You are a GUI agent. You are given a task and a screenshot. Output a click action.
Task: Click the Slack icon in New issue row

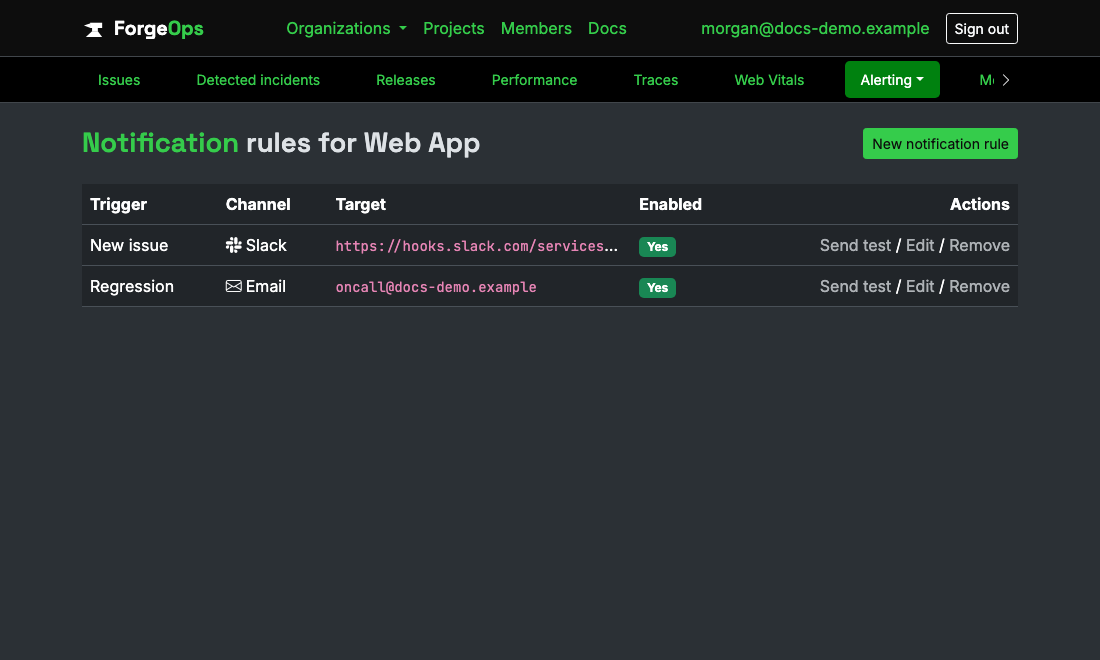(234, 245)
